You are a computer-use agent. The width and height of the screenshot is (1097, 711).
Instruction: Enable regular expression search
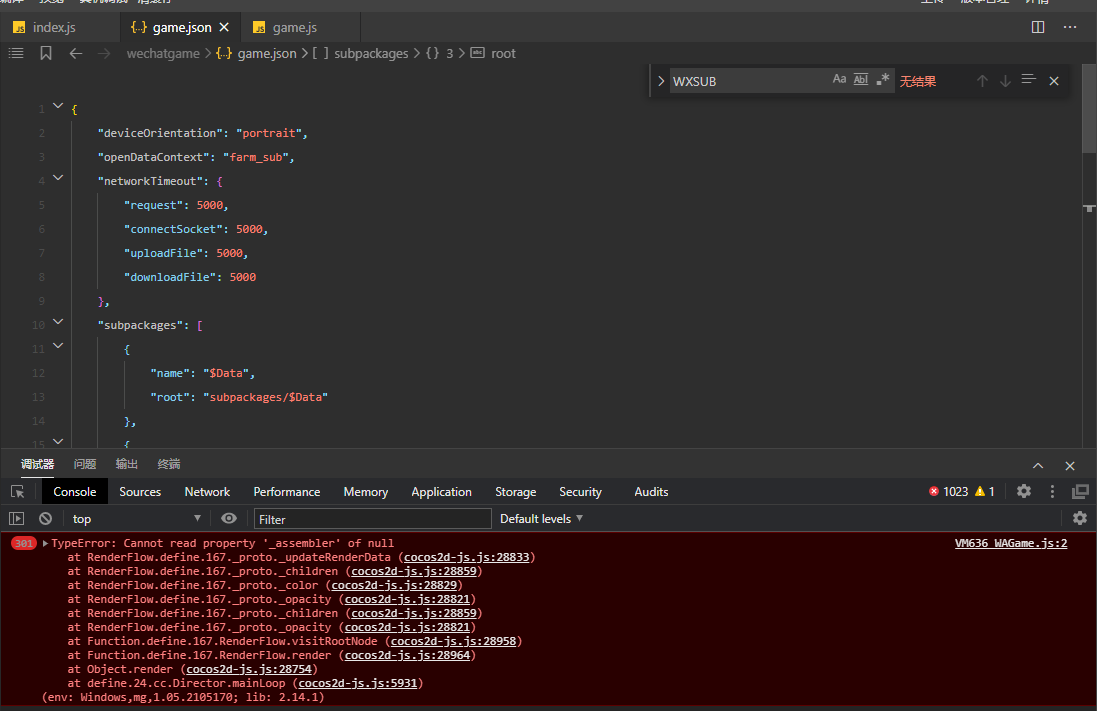[882, 80]
